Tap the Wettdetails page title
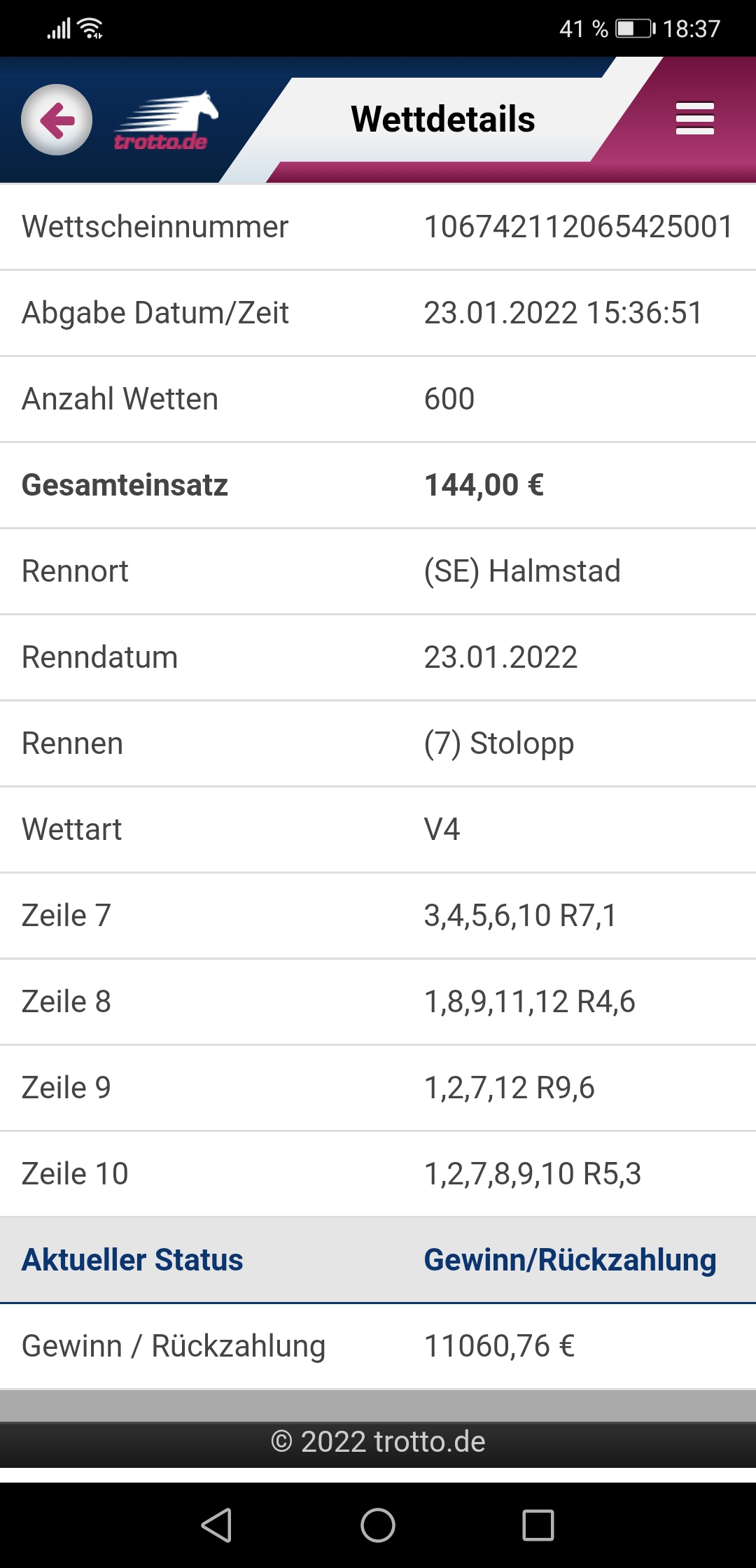The image size is (756, 1568). point(443,119)
